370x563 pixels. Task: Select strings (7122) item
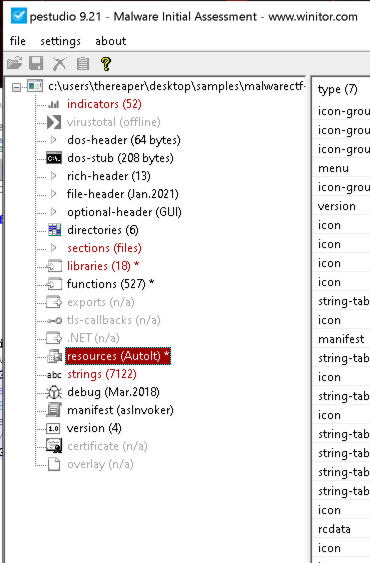(x=102, y=374)
